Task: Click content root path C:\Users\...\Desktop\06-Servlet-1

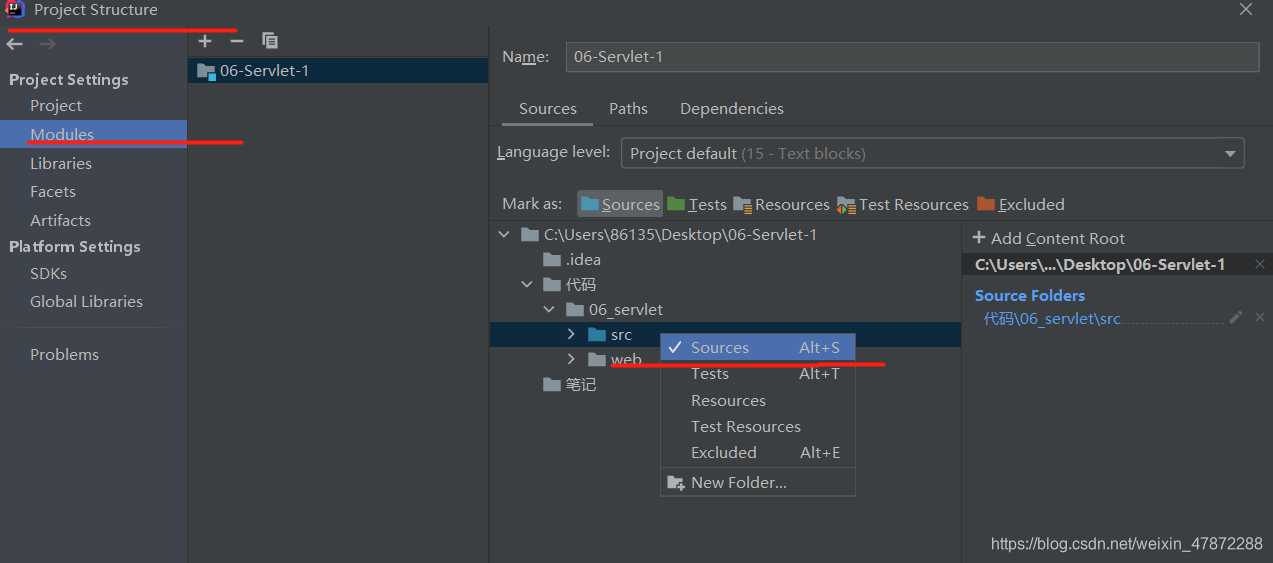Action: tap(1100, 264)
